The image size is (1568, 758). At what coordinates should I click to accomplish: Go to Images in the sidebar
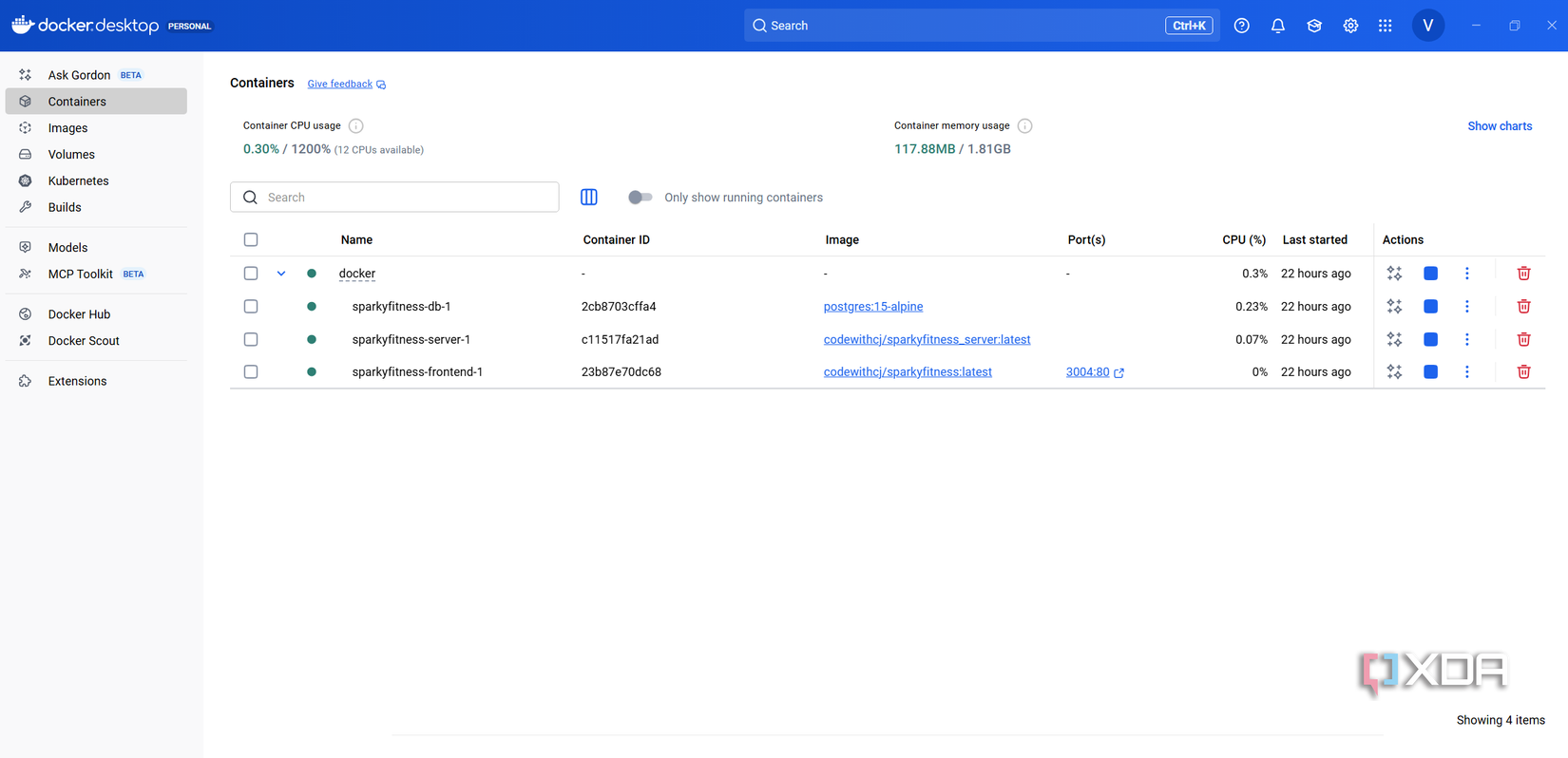[67, 128]
